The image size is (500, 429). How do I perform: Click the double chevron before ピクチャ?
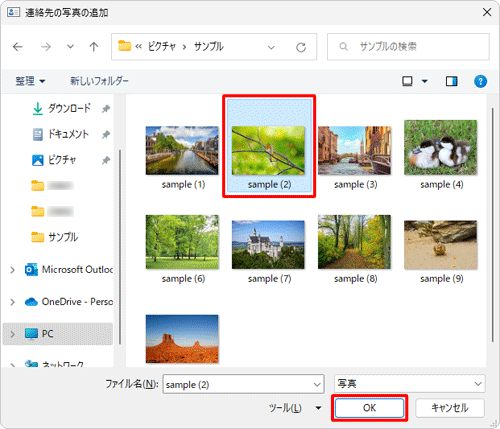click(x=139, y=47)
